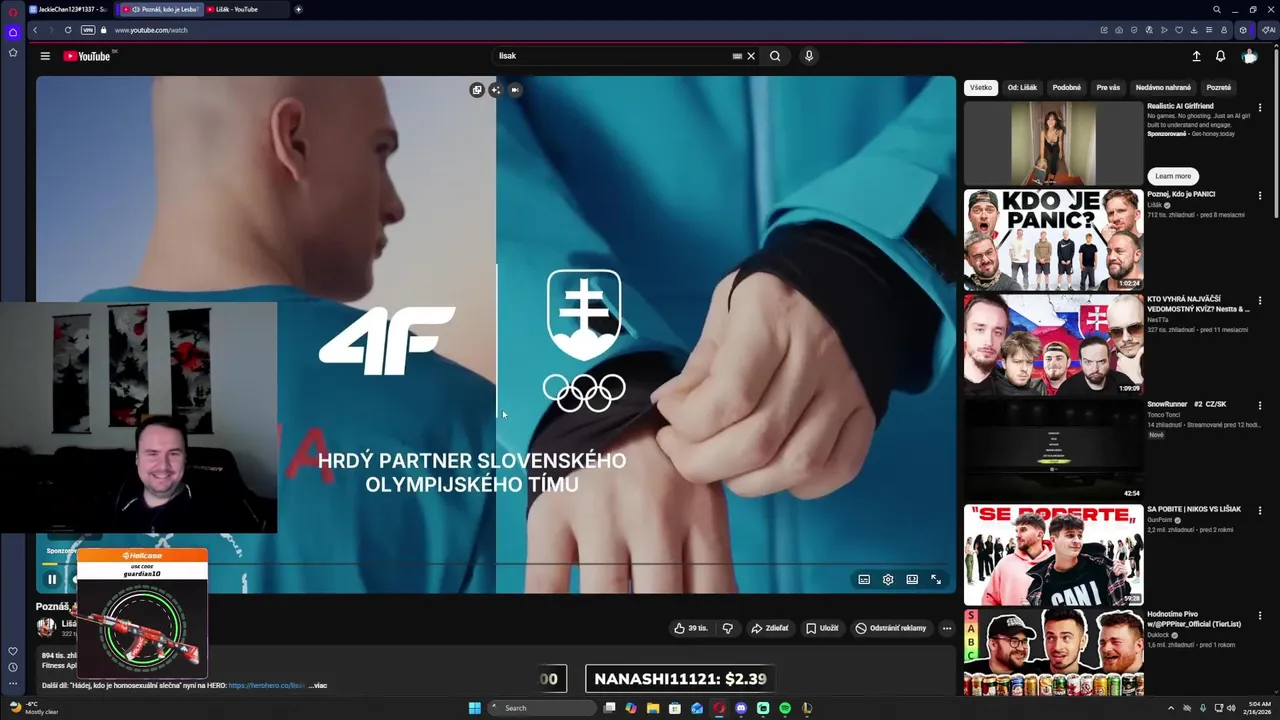Pause the video
1280x720 pixels.
[x=52, y=579]
